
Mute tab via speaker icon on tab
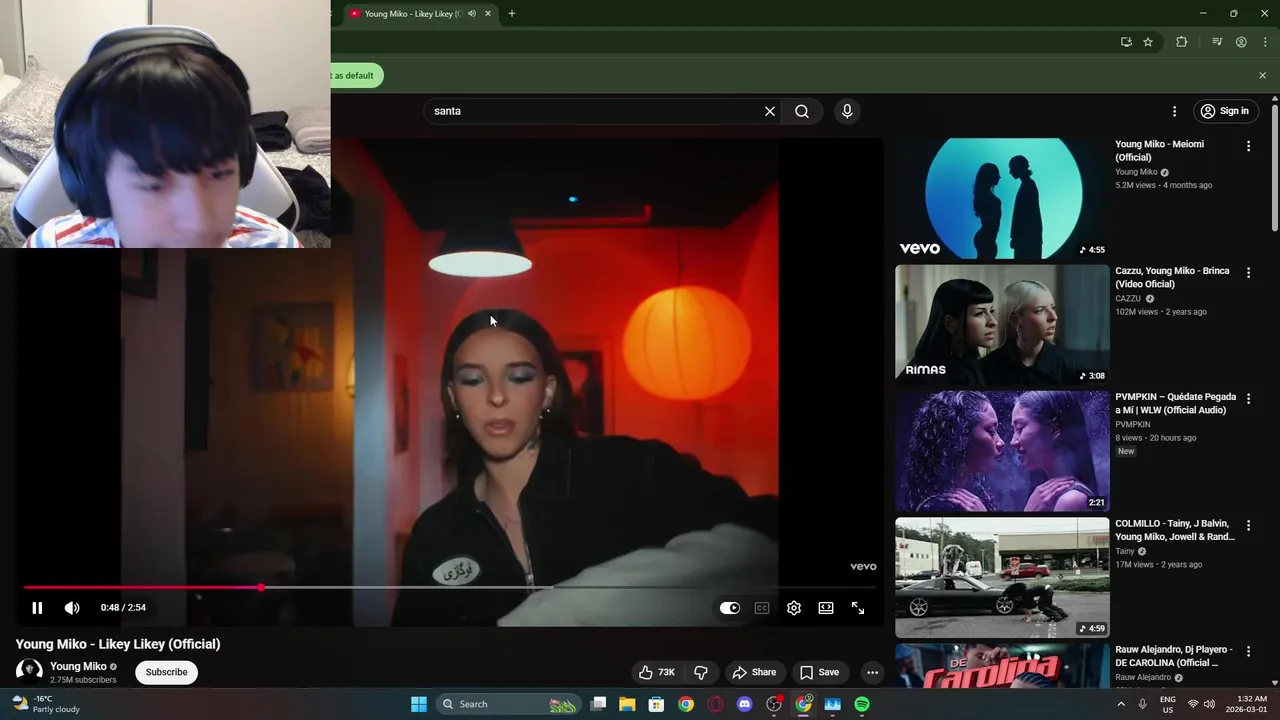tap(472, 14)
